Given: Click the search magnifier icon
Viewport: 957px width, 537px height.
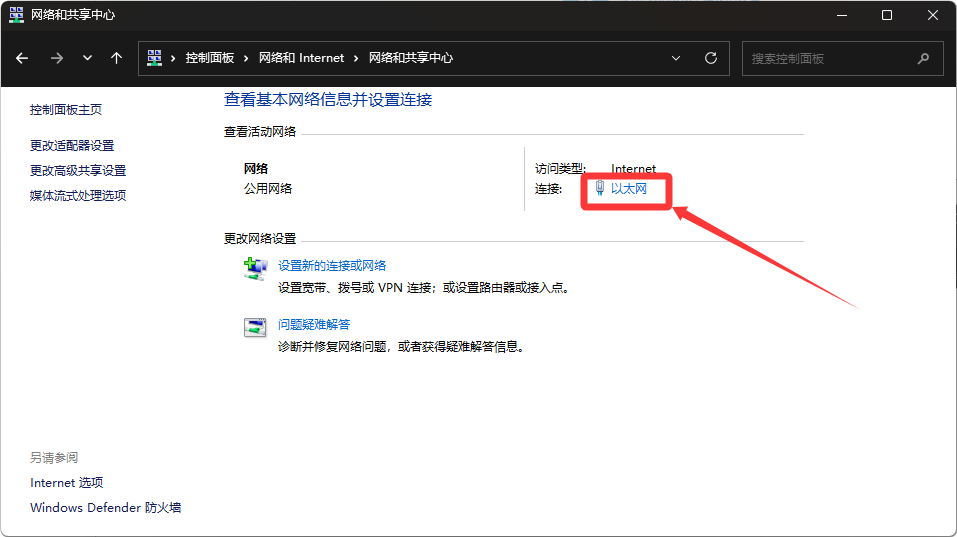Looking at the screenshot, I should pos(924,58).
